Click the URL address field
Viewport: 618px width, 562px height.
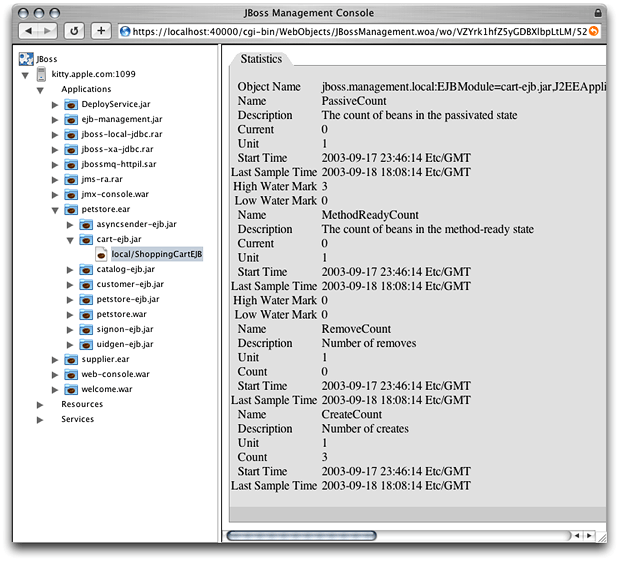[x=359, y=31]
